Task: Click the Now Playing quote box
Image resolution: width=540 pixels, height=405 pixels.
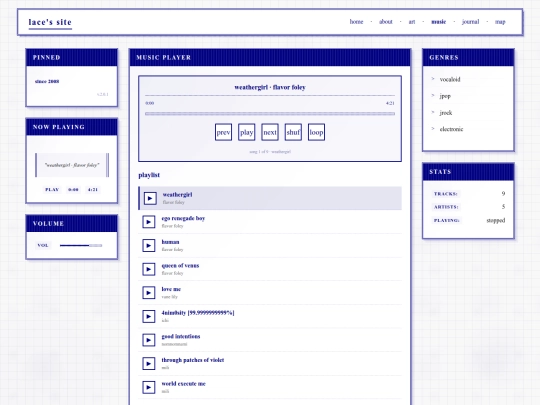Action: click(x=72, y=165)
